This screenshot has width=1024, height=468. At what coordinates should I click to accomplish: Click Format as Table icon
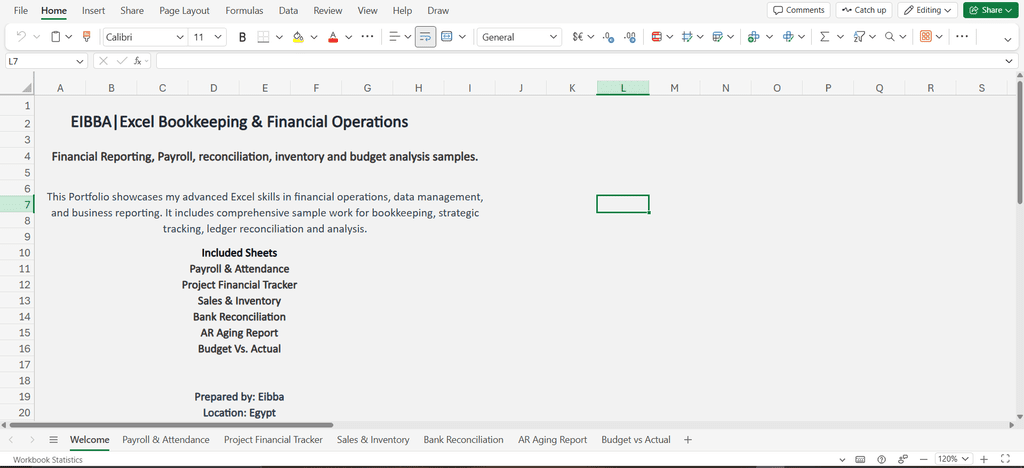click(718, 37)
